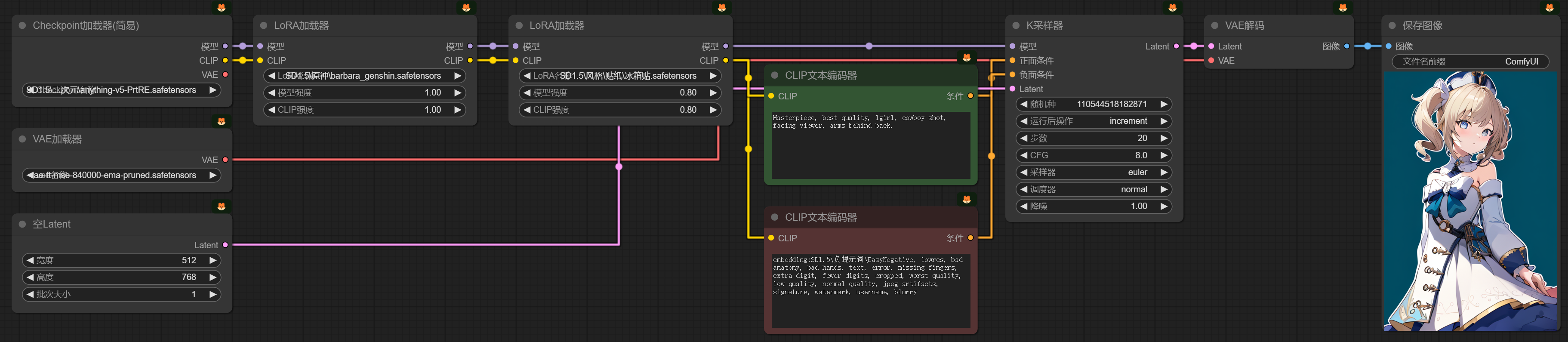Click the 文件名前缀 ComfyUI field
Image resolution: width=1568 pixels, height=342 pixels.
(1470, 62)
